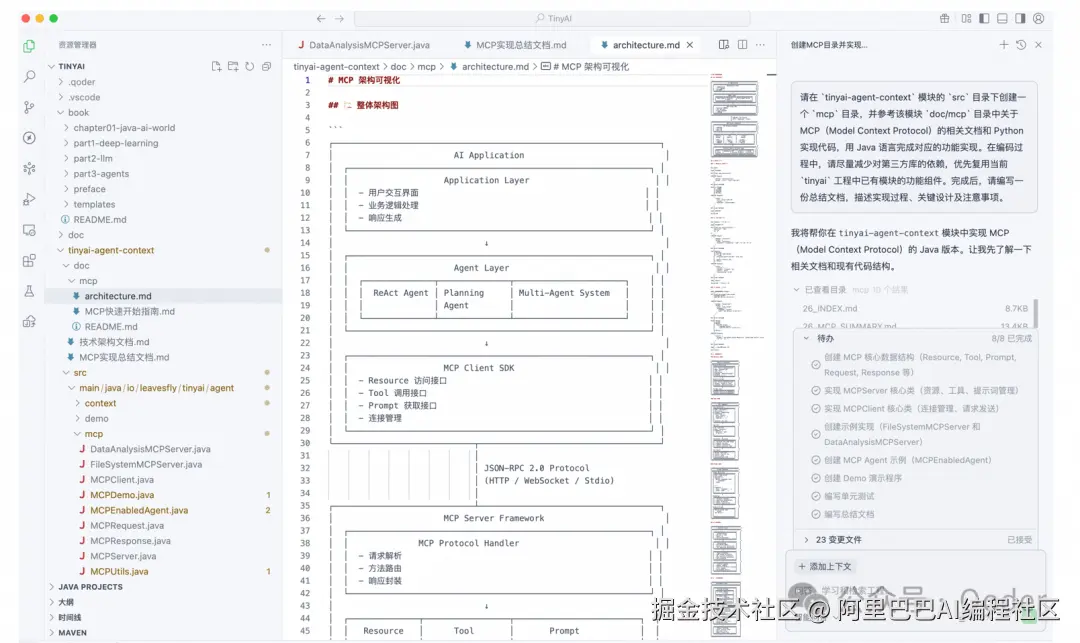Go back with the navigation arrow
This screenshot has height=643, width=1080.
coord(321,19)
